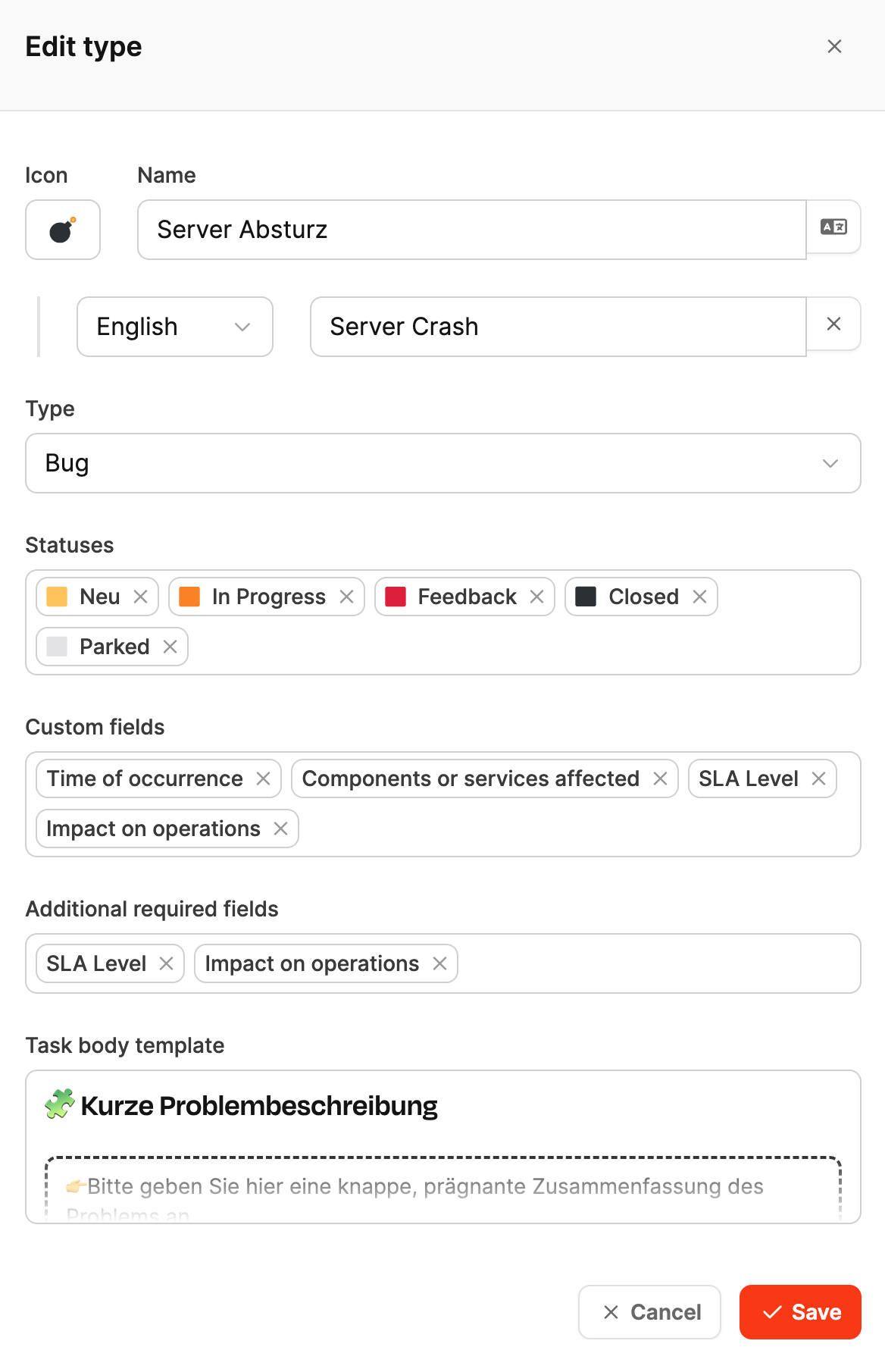Viewport: 885px width, 1372px height.
Task: Click the Server Absturz name field
Action: click(x=471, y=230)
